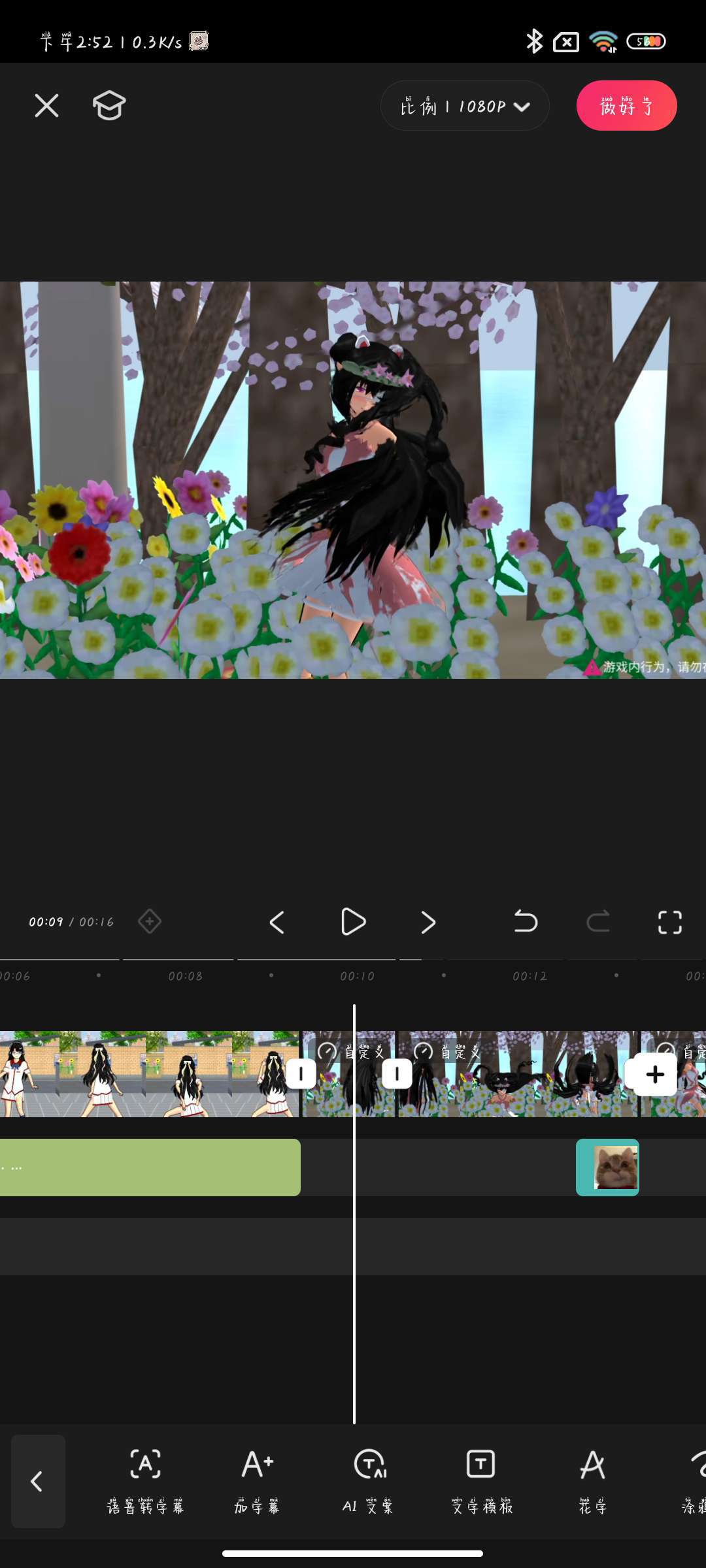
Task: Close the editor with the X icon
Action: 46,105
